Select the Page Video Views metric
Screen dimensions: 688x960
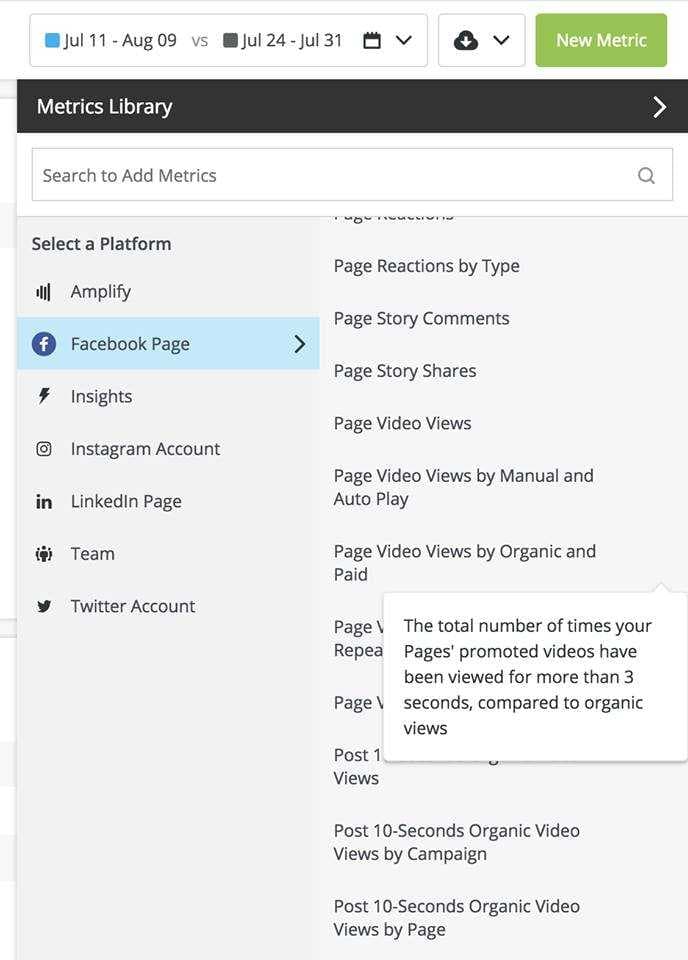[402, 423]
